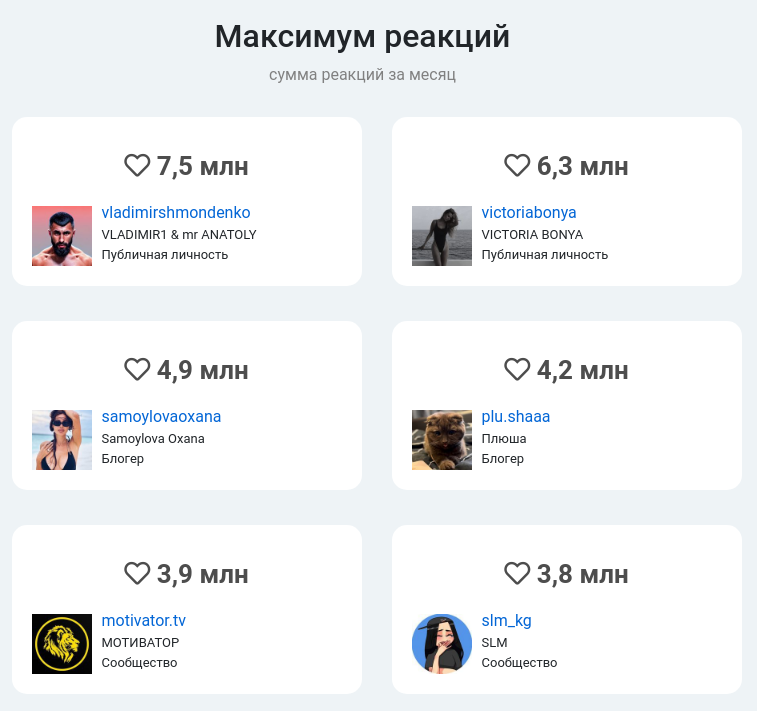Open the slm_kg profile link

pos(506,621)
